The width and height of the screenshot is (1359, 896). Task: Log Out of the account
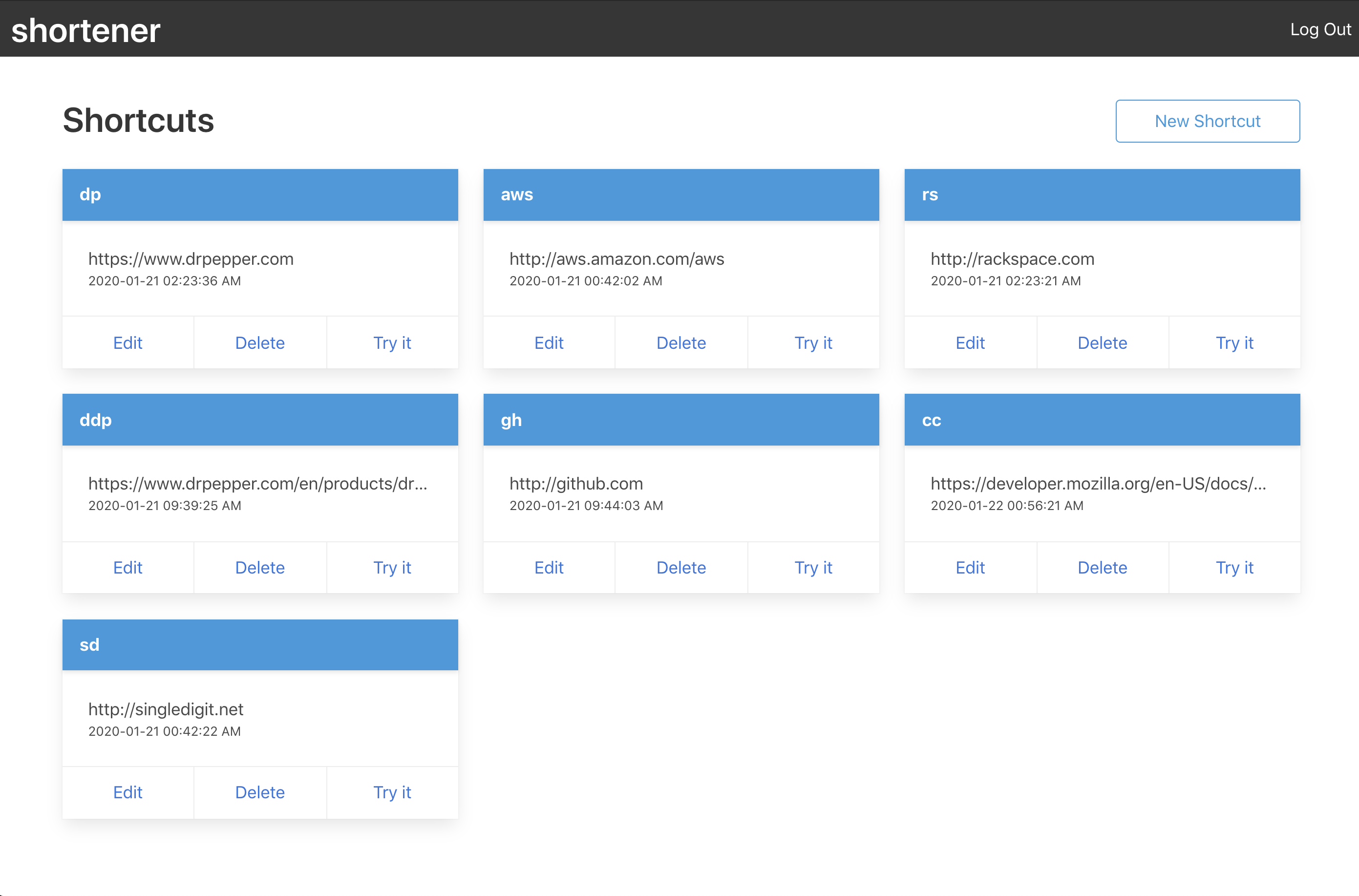tap(1320, 29)
